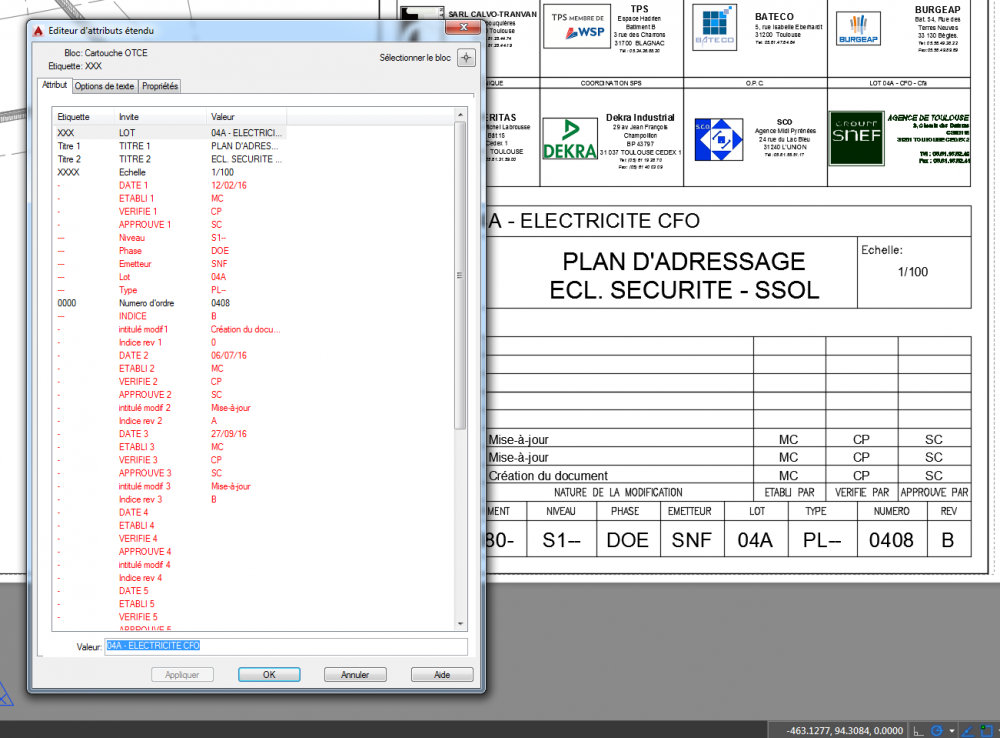The width and height of the screenshot is (1000, 738).
Task: Click the AutoCAD logo in dialog title
Action: click(38, 31)
